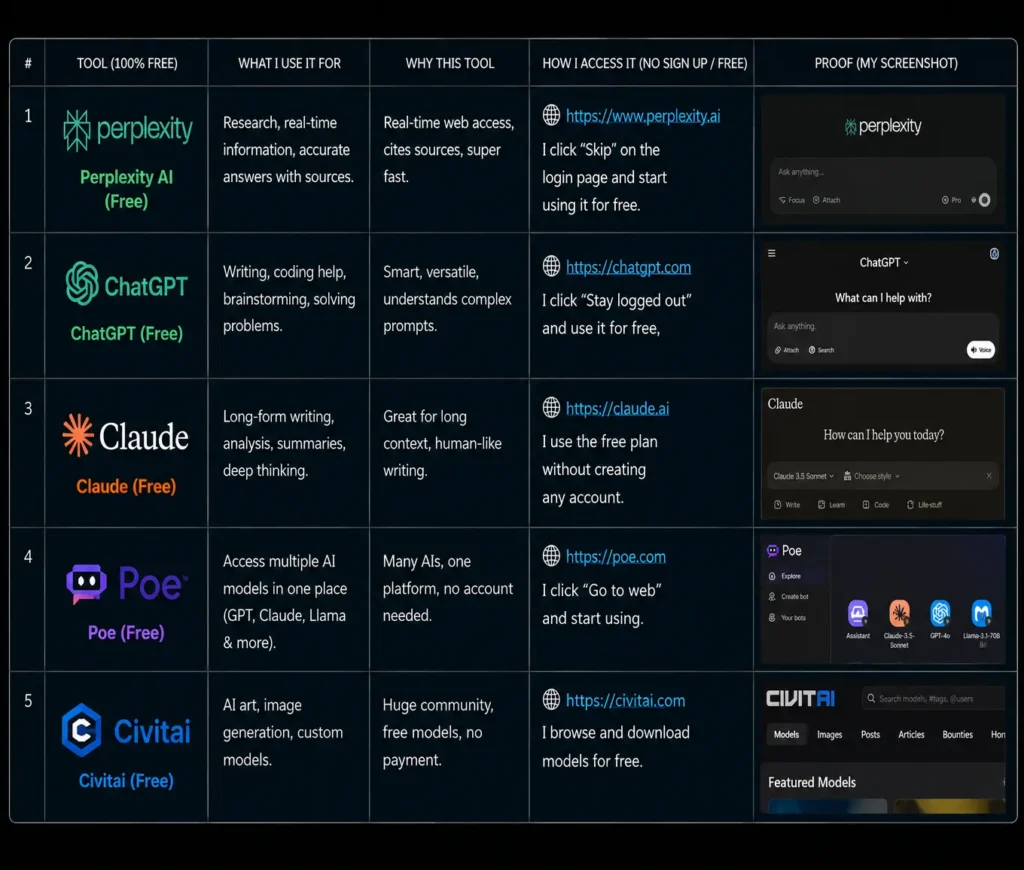Image resolution: width=1024 pixels, height=870 pixels.
Task: Expand the ChatGPT model dropdown
Action: (884, 263)
